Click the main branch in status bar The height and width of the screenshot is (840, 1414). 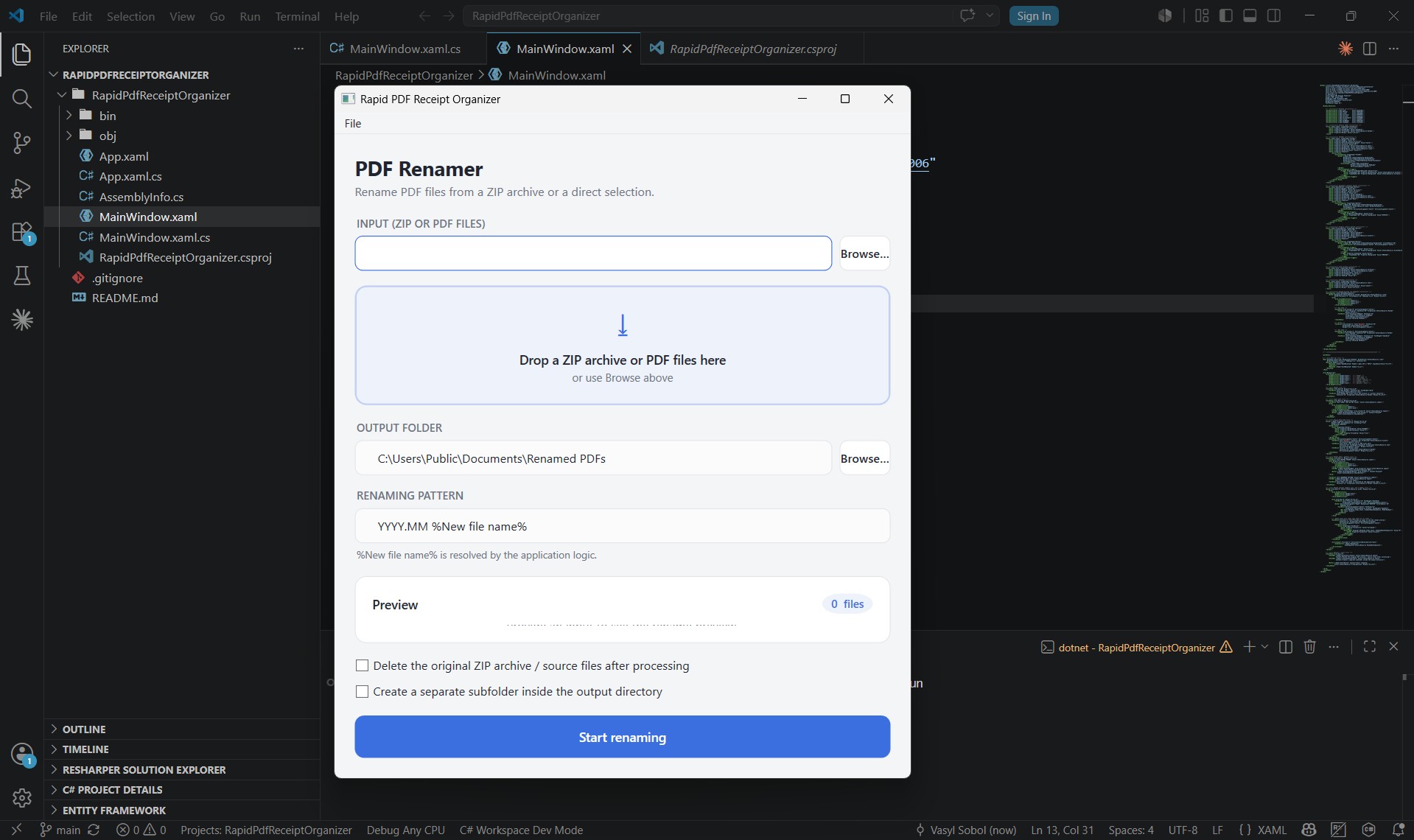click(x=60, y=830)
